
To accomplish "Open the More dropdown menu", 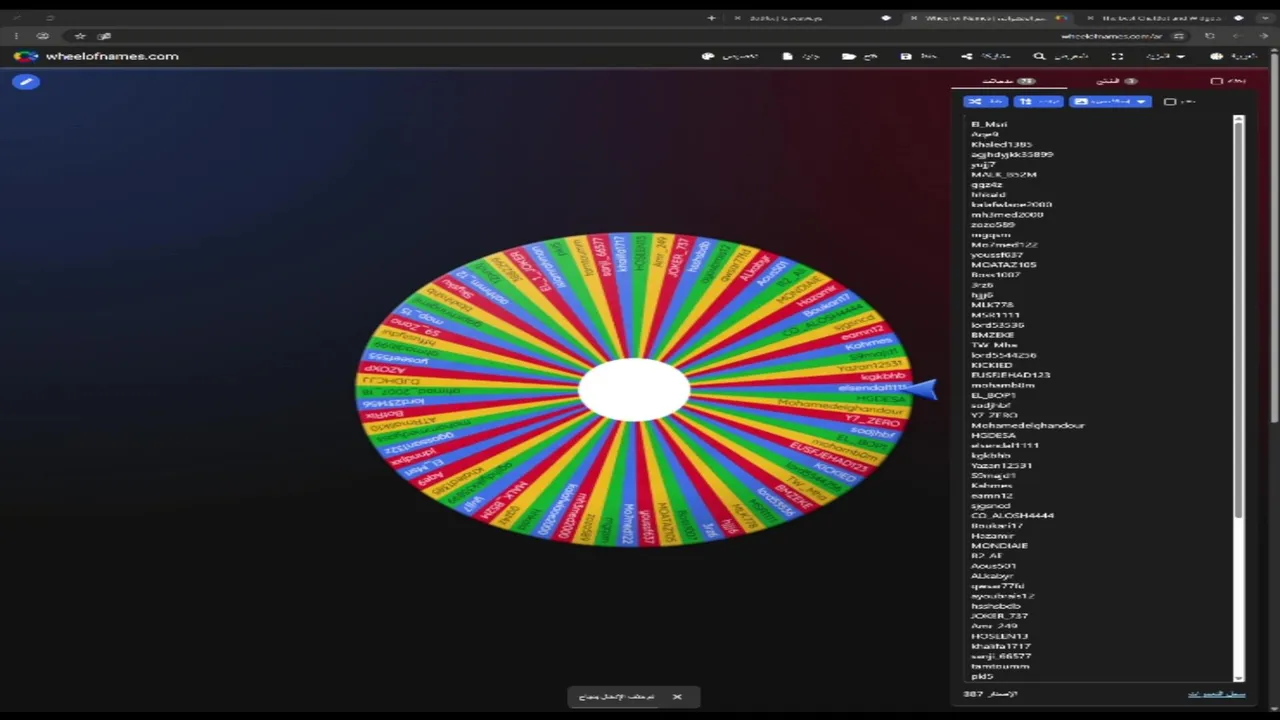I will (x=1166, y=57).
